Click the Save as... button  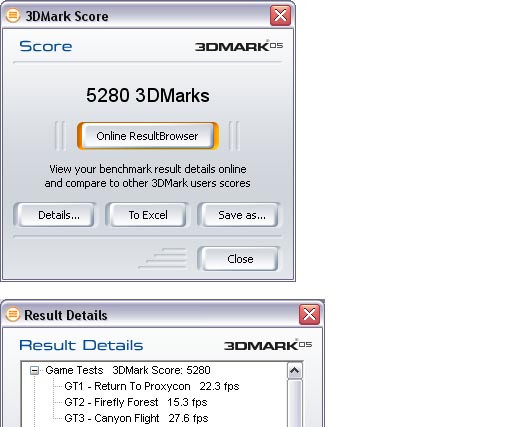tap(239, 215)
